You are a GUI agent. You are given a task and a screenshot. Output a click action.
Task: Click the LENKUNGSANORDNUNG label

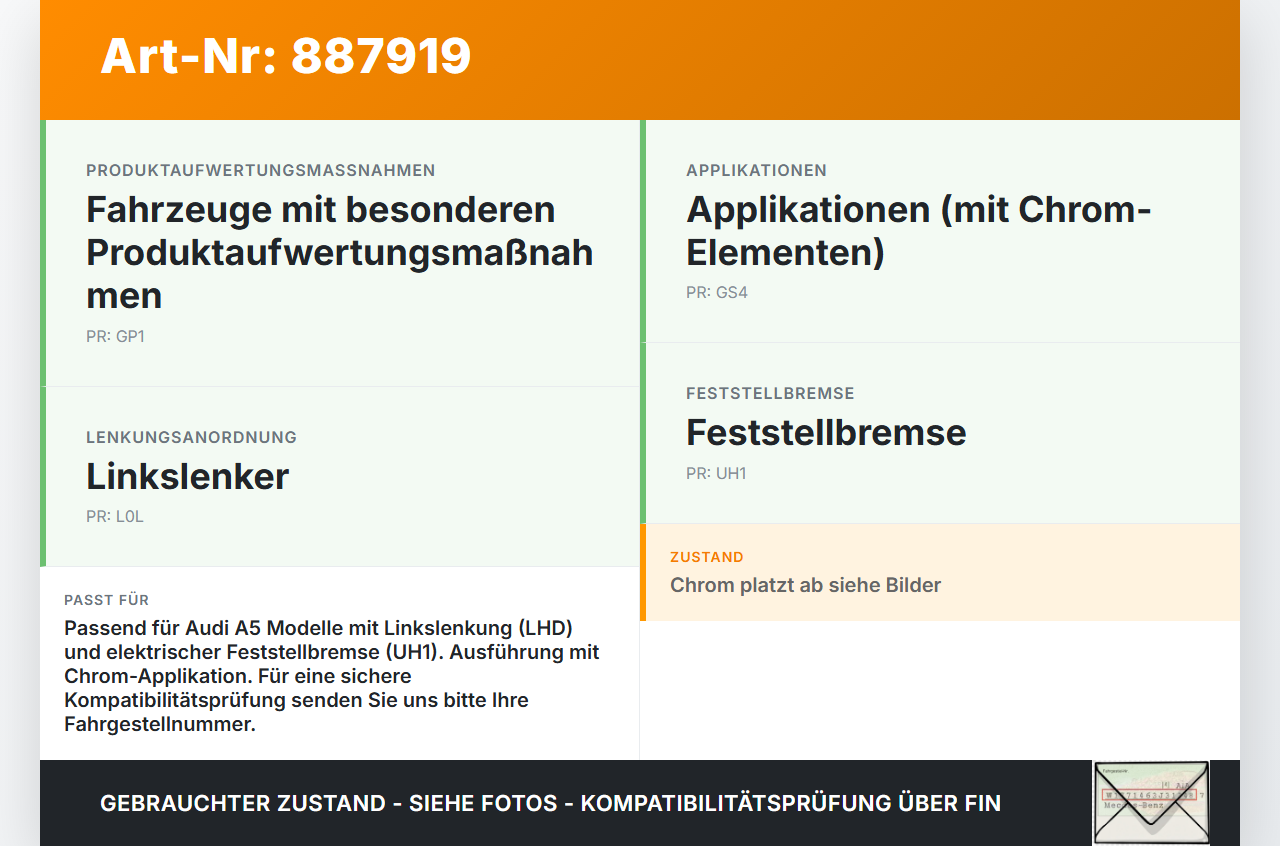click(x=191, y=437)
